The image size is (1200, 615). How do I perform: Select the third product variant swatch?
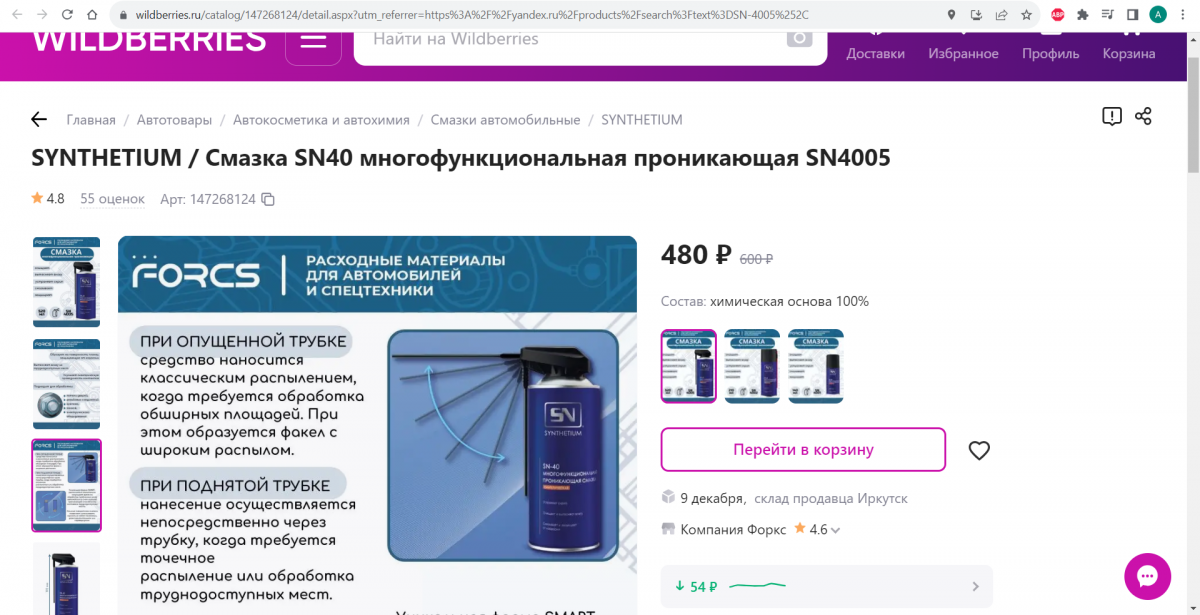click(816, 366)
